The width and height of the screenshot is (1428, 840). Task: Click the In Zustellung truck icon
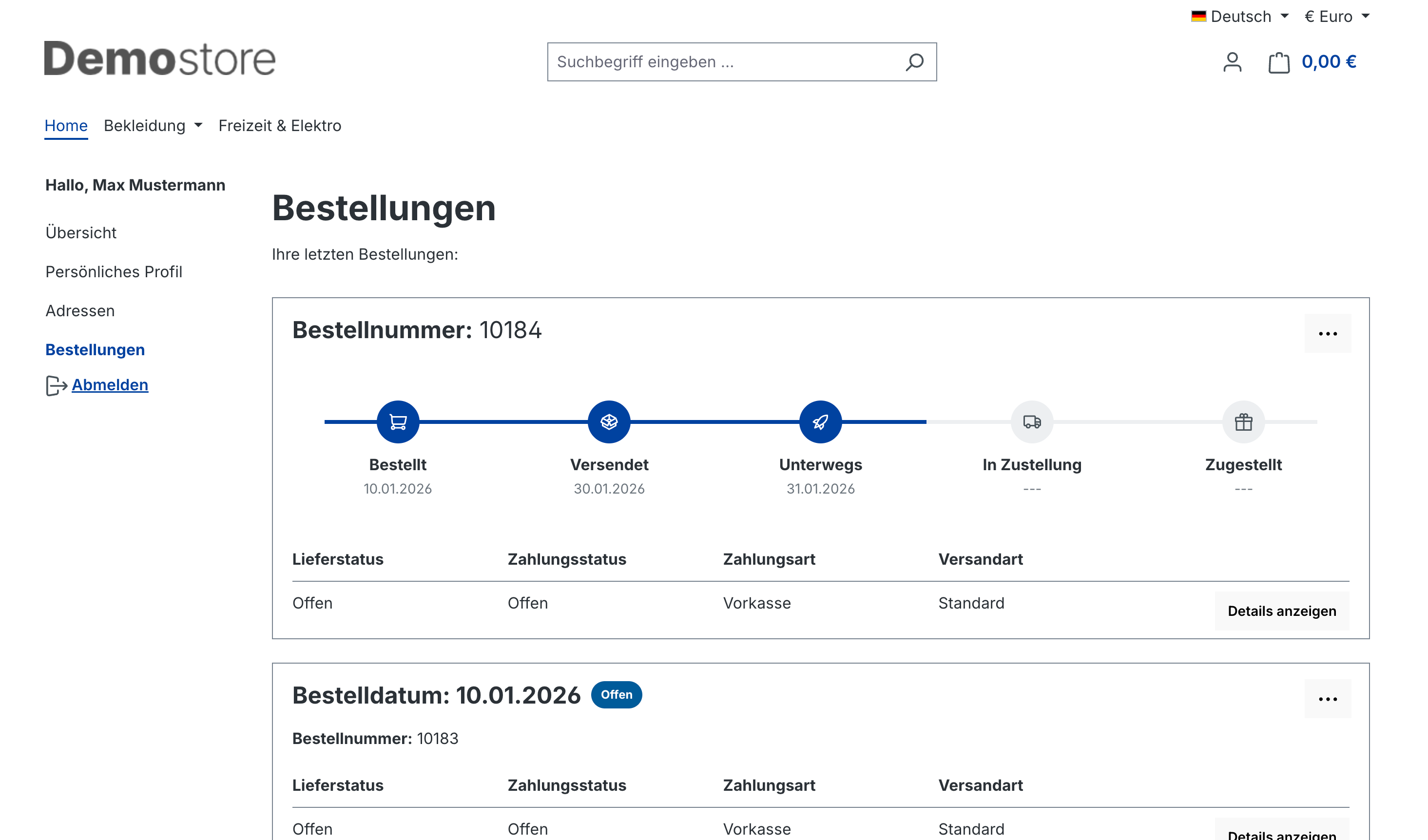point(1032,421)
